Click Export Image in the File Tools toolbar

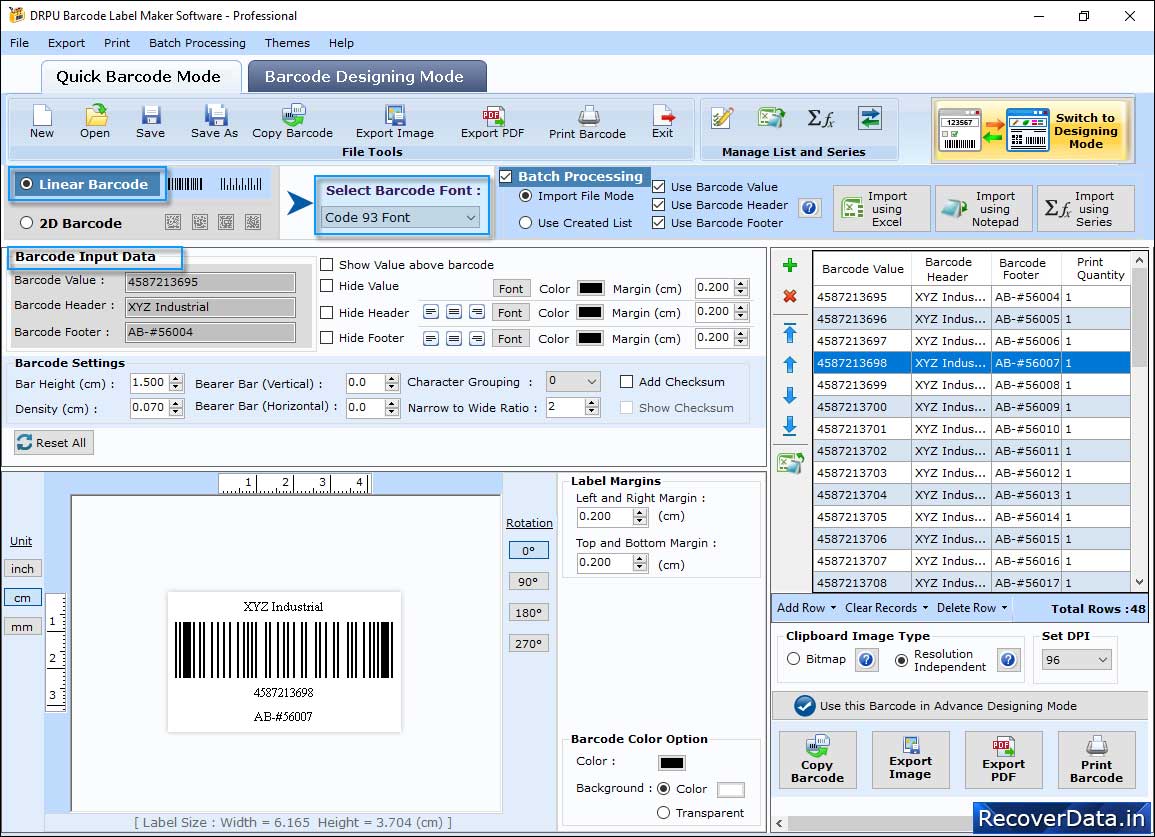(395, 122)
